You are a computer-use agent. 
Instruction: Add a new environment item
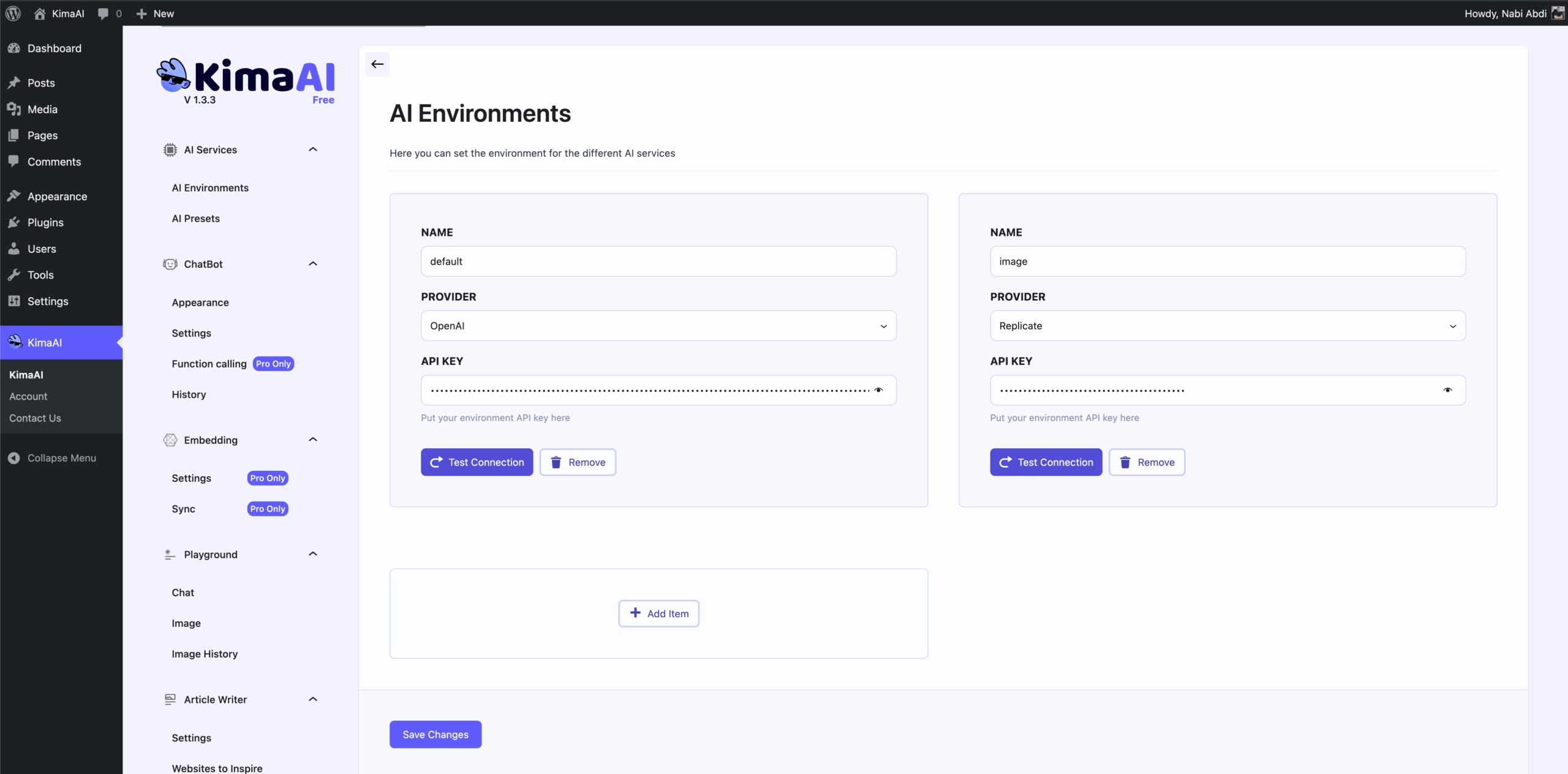click(x=658, y=613)
